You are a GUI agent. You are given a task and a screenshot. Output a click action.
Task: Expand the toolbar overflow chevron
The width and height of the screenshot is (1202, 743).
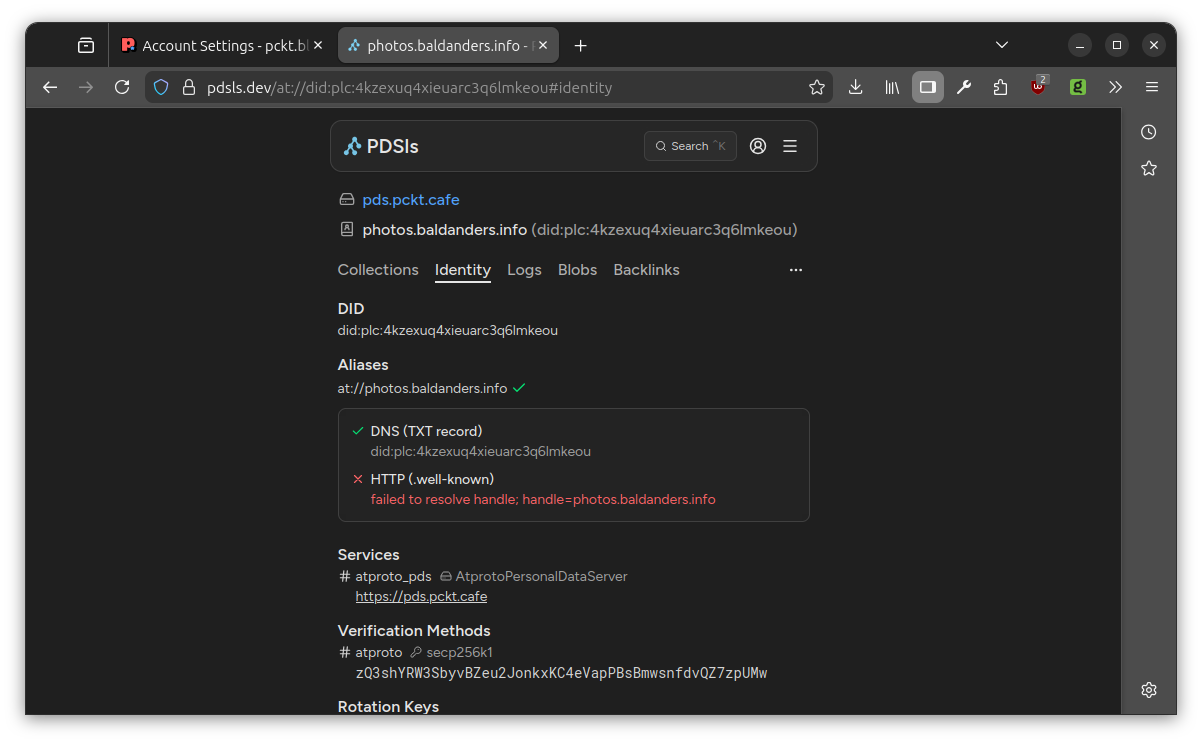(x=1115, y=87)
